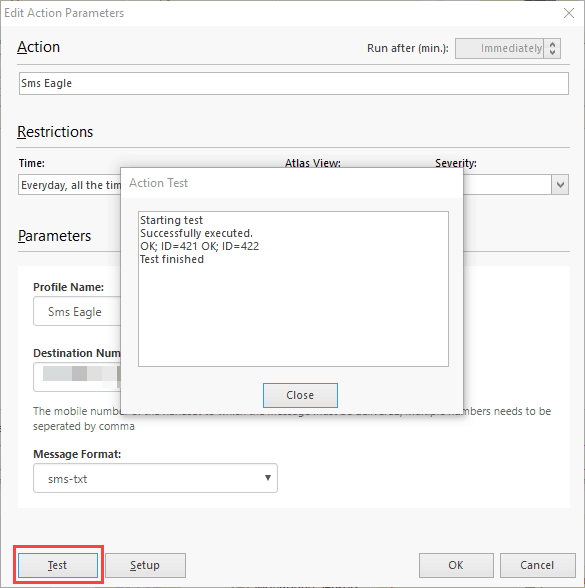Confirm with the OK button
The image size is (585, 588).
click(456, 565)
